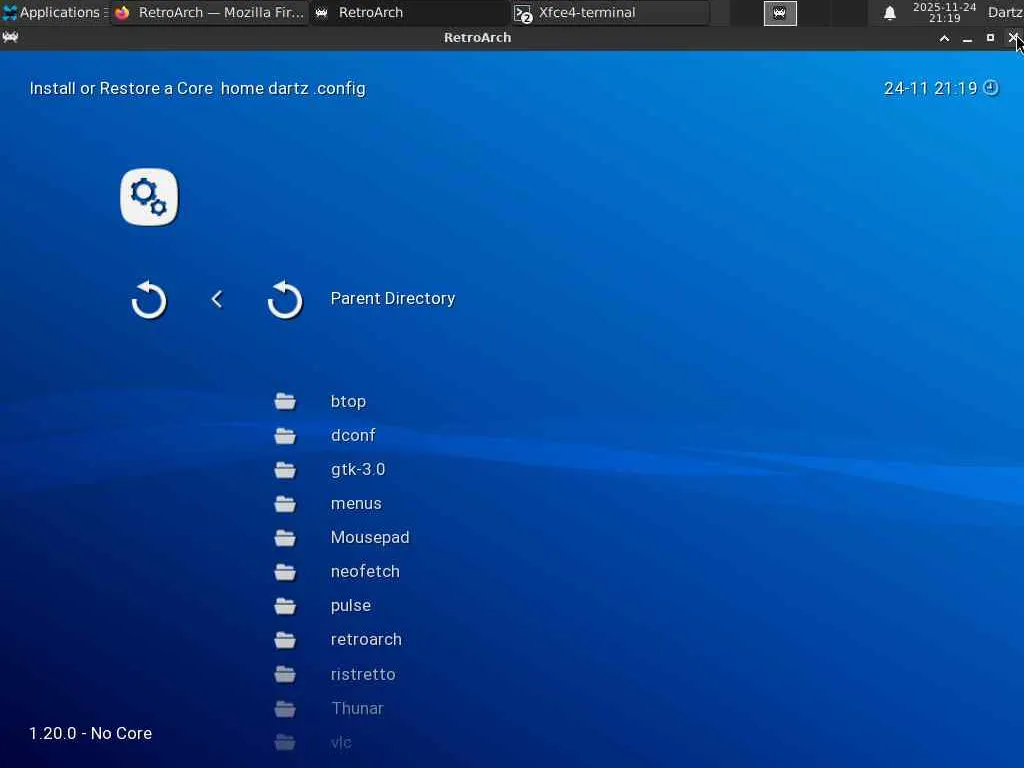Minimize the RetroArch window

(967, 39)
